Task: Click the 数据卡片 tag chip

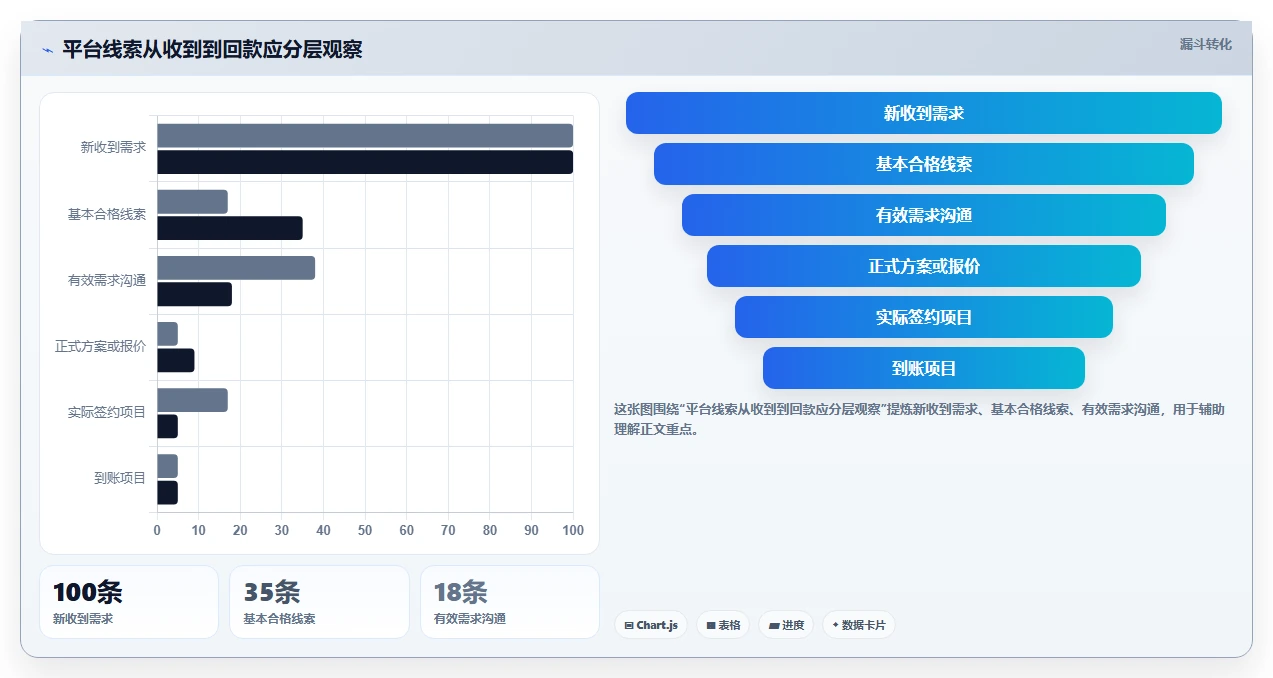Action: (x=859, y=625)
